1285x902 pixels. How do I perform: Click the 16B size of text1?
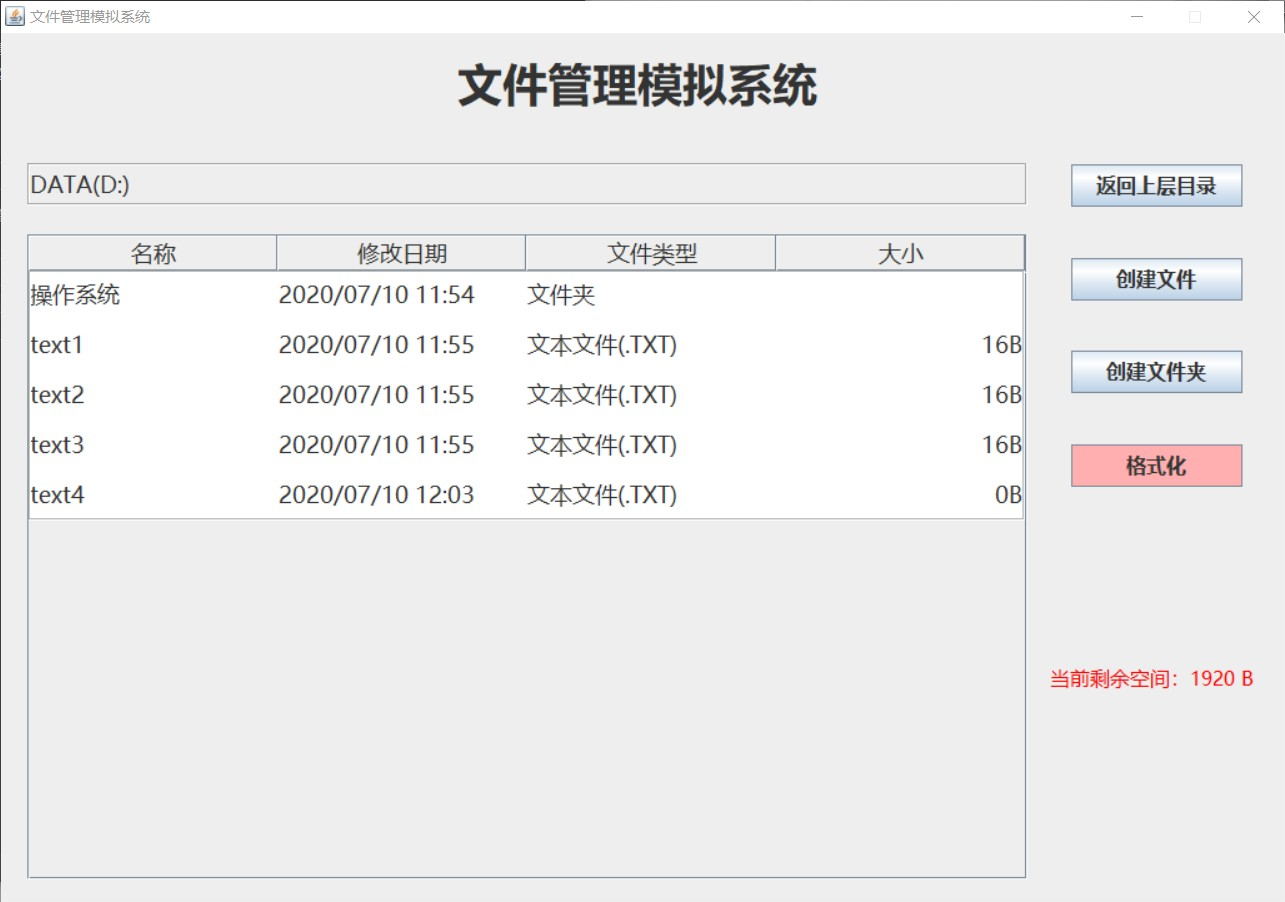pos(1001,345)
